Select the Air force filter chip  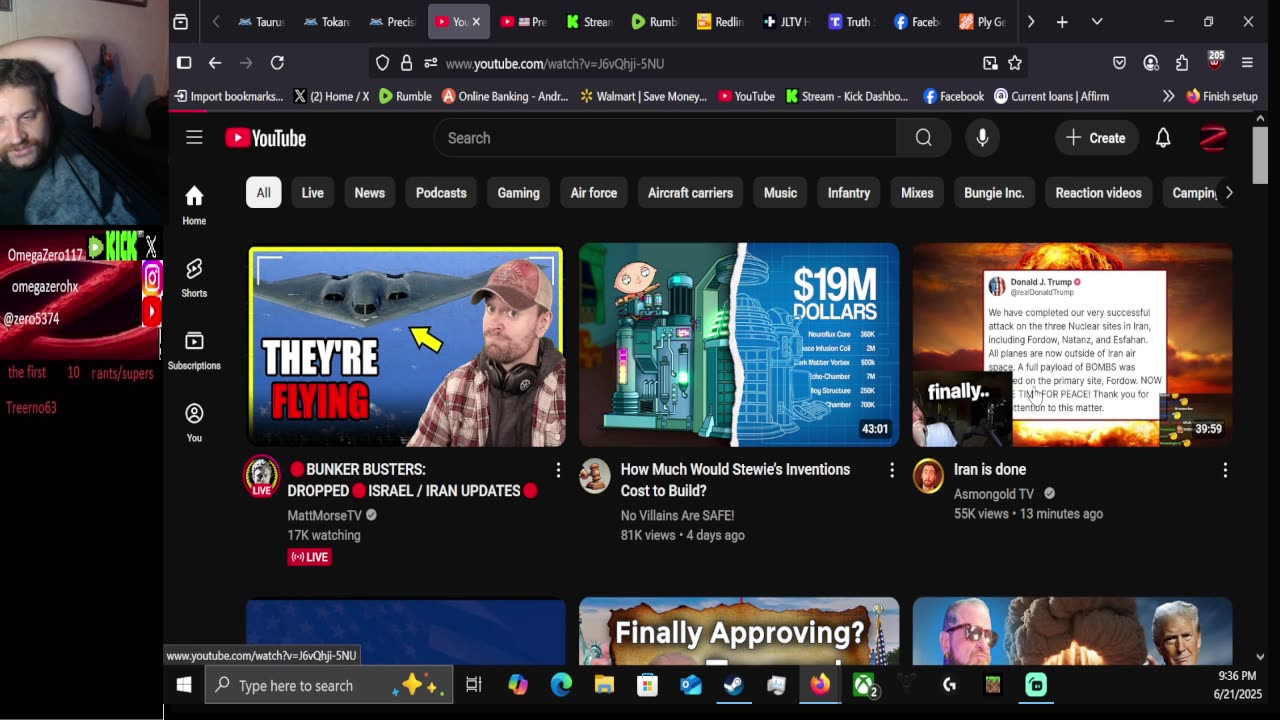pyautogui.click(x=594, y=193)
